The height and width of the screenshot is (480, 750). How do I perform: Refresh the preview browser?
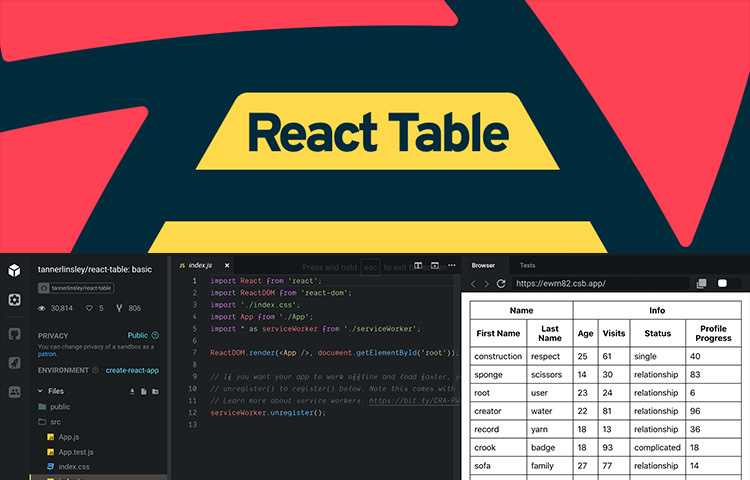pos(501,284)
